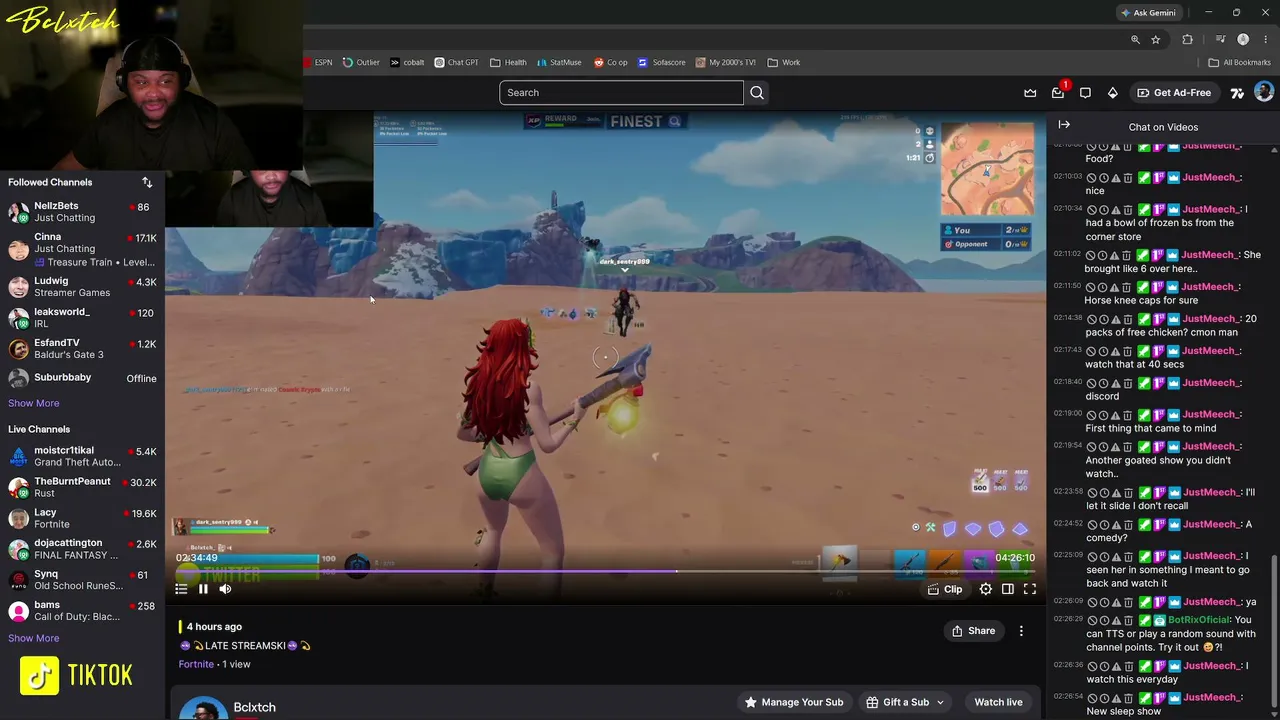Screen dimensions: 1280x720
Task: Open Prime Gaming loot crown icon
Action: pyautogui.click(x=1030, y=93)
